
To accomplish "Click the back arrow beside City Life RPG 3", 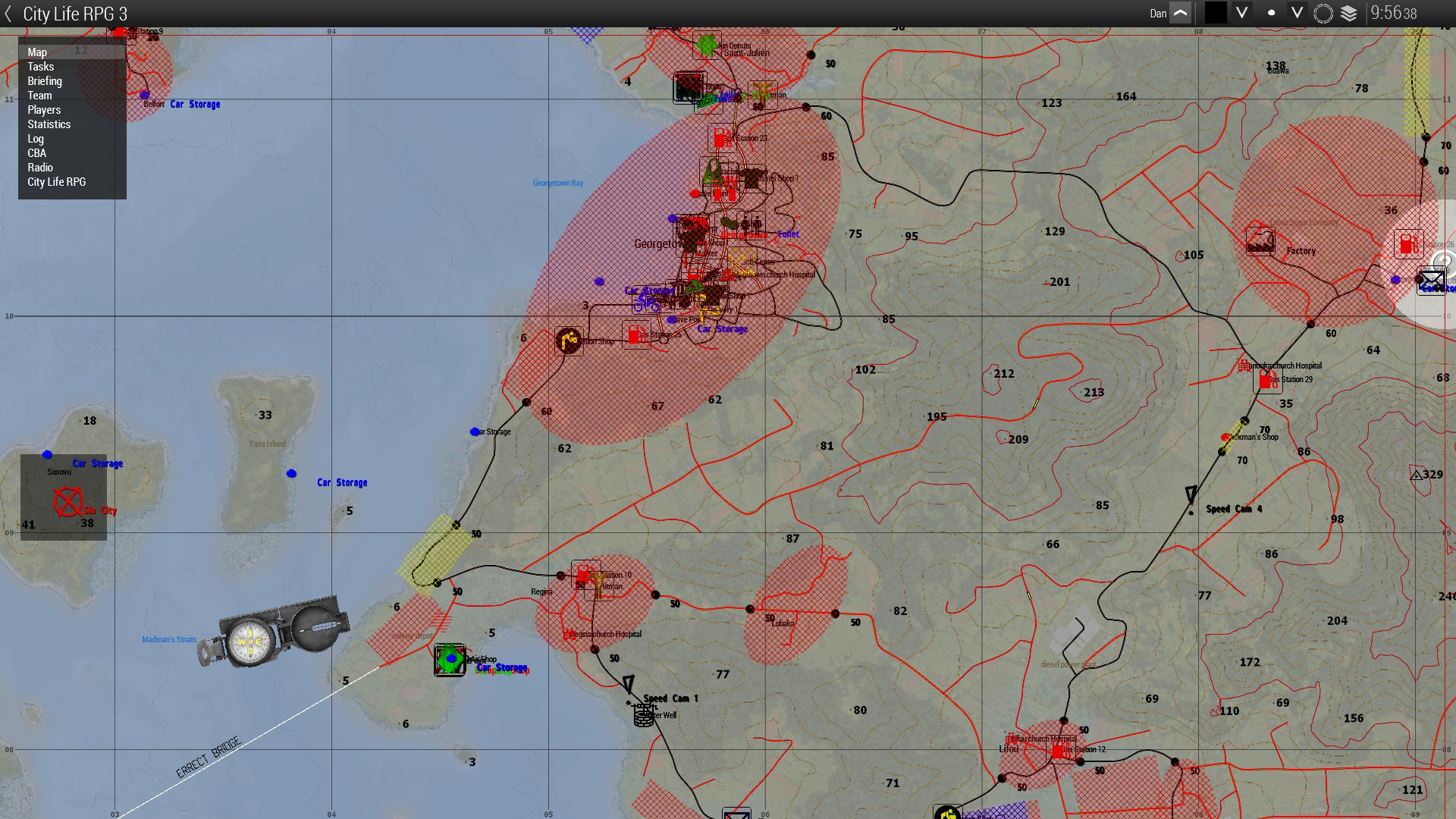I will (x=8, y=14).
